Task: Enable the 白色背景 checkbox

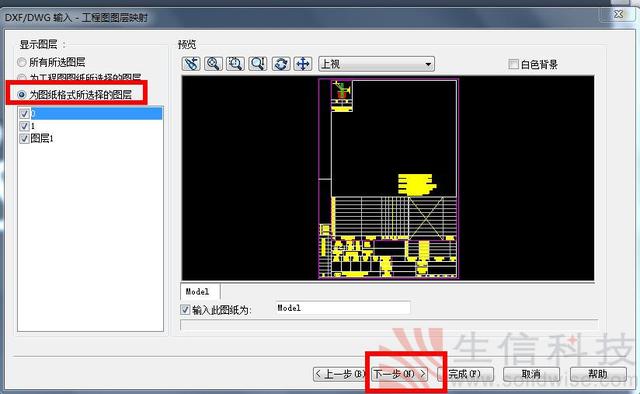Action: [513, 64]
